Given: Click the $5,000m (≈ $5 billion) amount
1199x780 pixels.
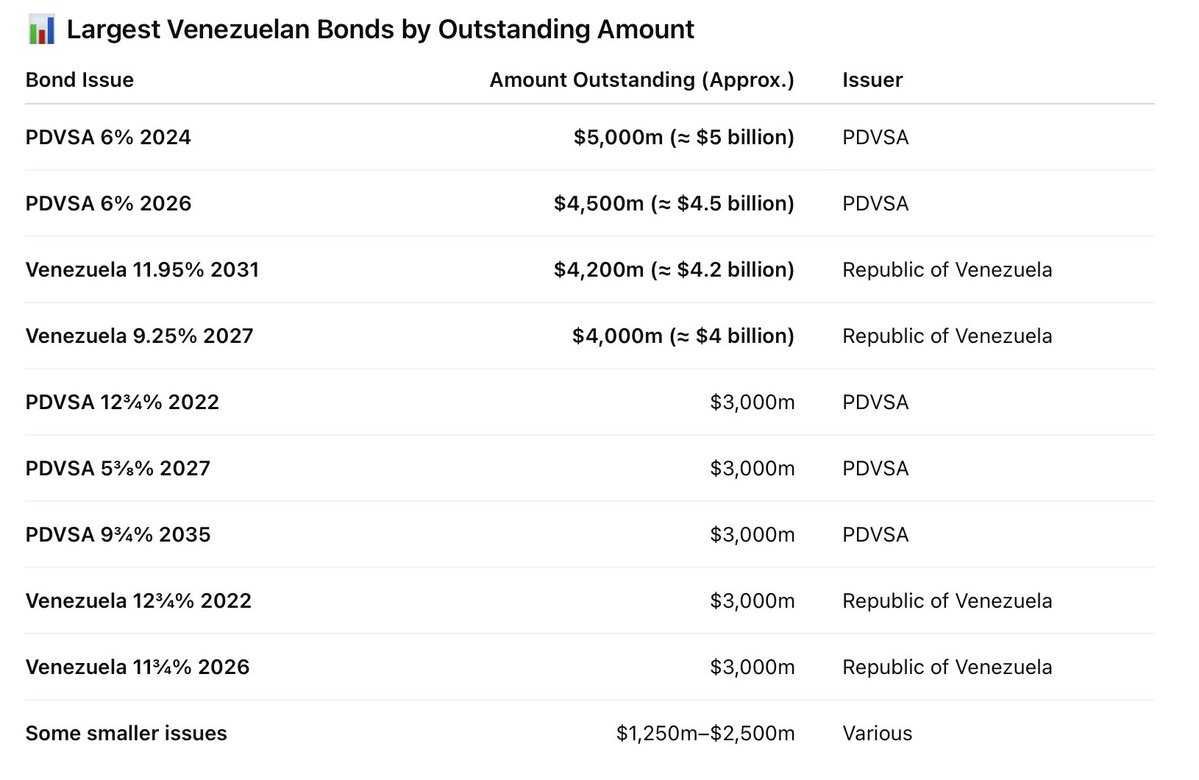Looking at the screenshot, I should (684, 137).
